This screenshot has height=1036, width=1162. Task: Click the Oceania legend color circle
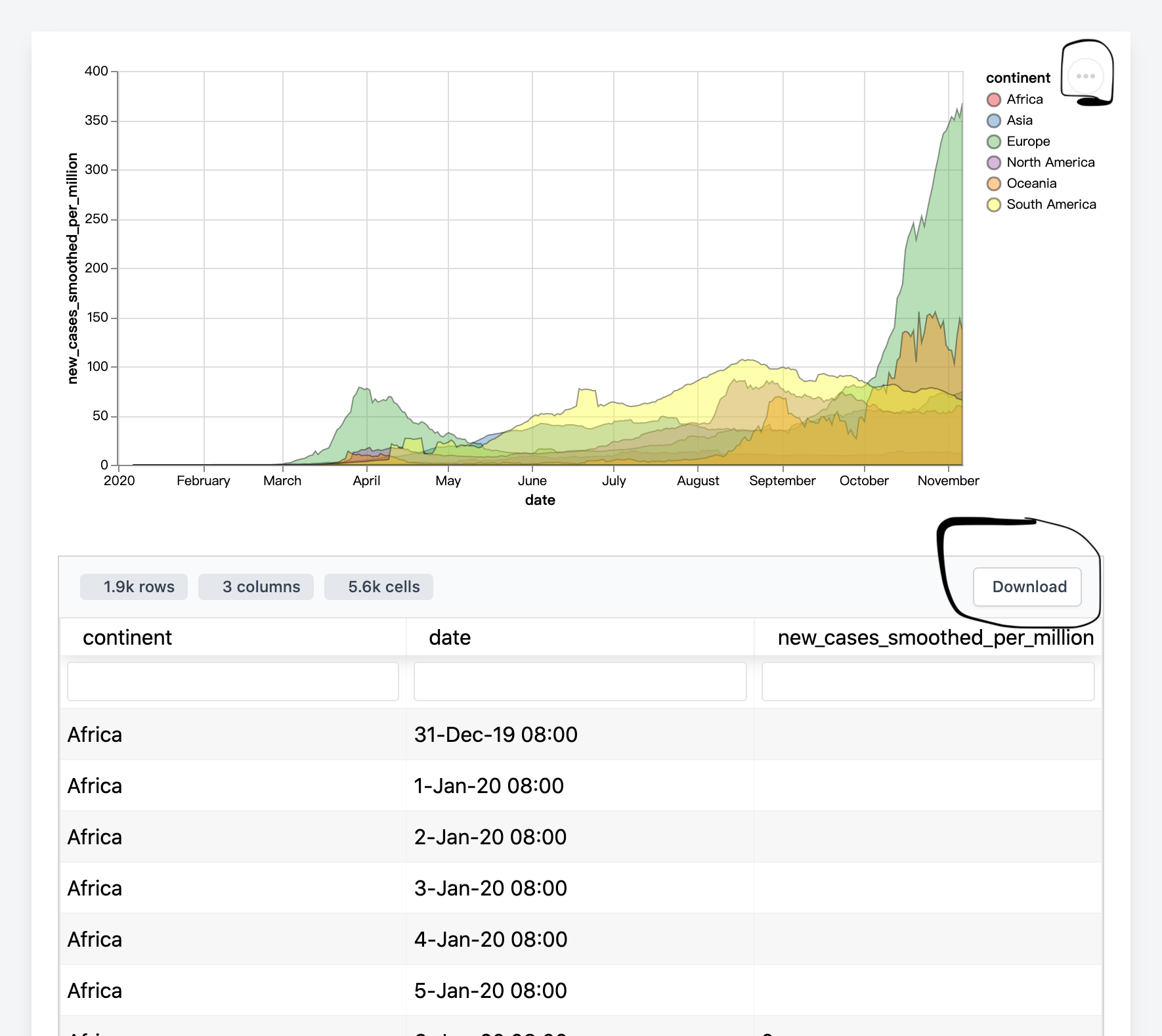tap(993, 184)
